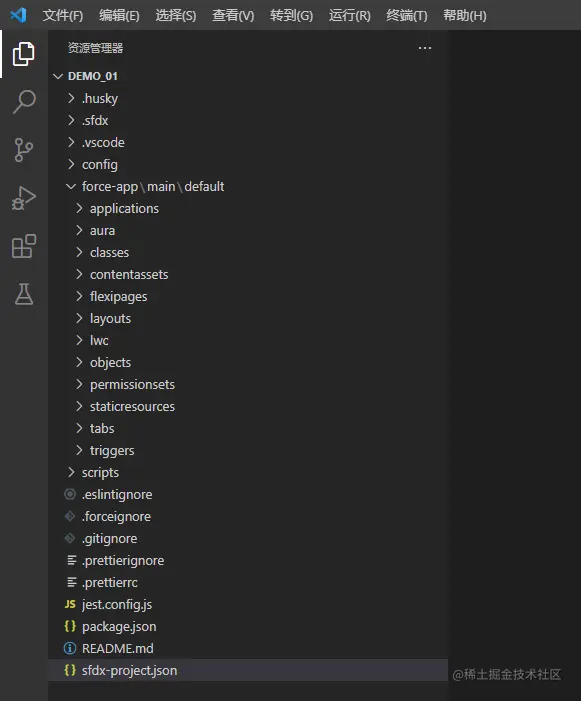Click the DEMO_01 project name

93,76
